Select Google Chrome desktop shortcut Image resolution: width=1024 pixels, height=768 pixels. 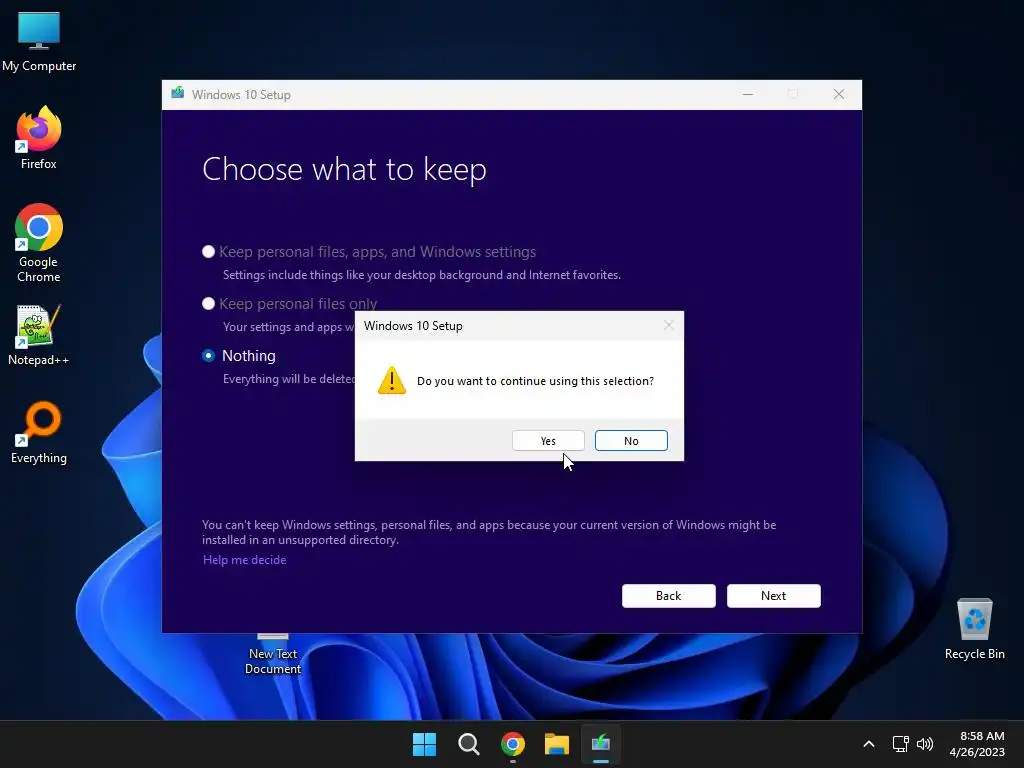[x=39, y=243]
